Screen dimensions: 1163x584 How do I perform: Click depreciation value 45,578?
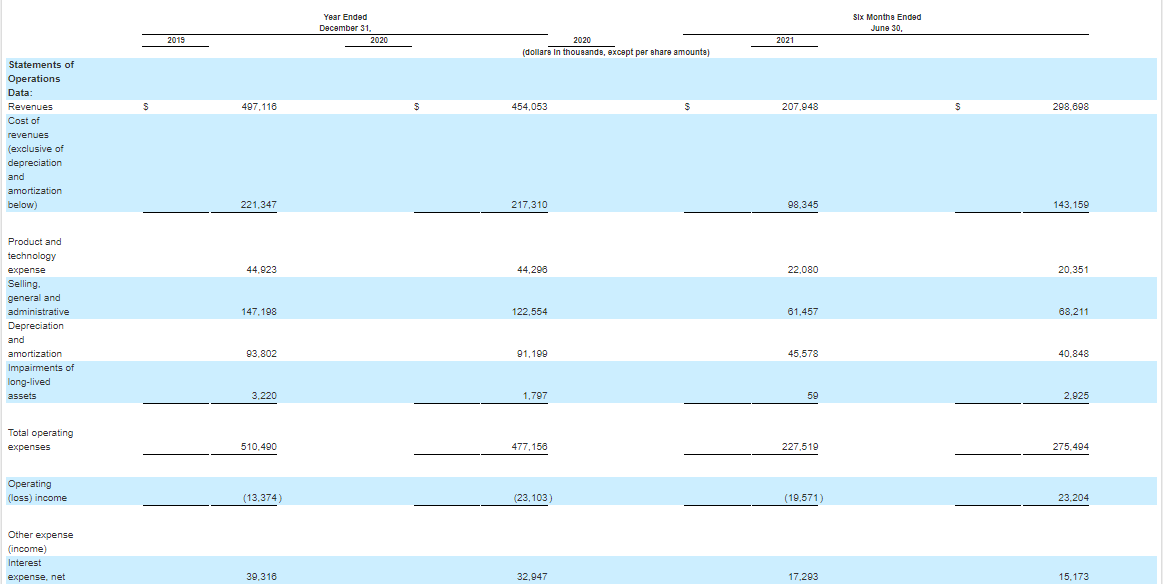(803, 354)
